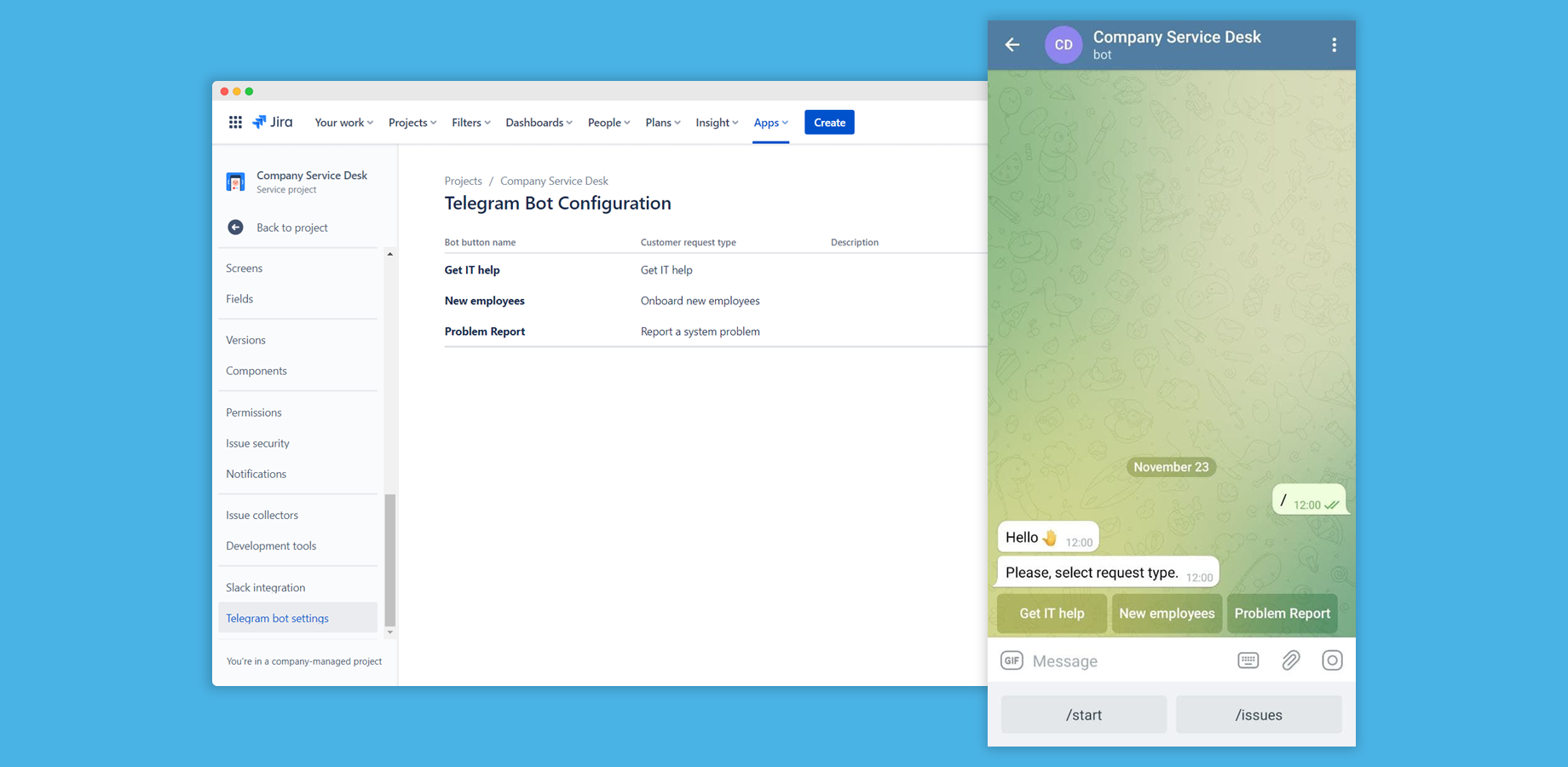Click the New employees row name
The width and height of the screenshot is (1568, 767).
pyautogui.click(x=484, y=301)
